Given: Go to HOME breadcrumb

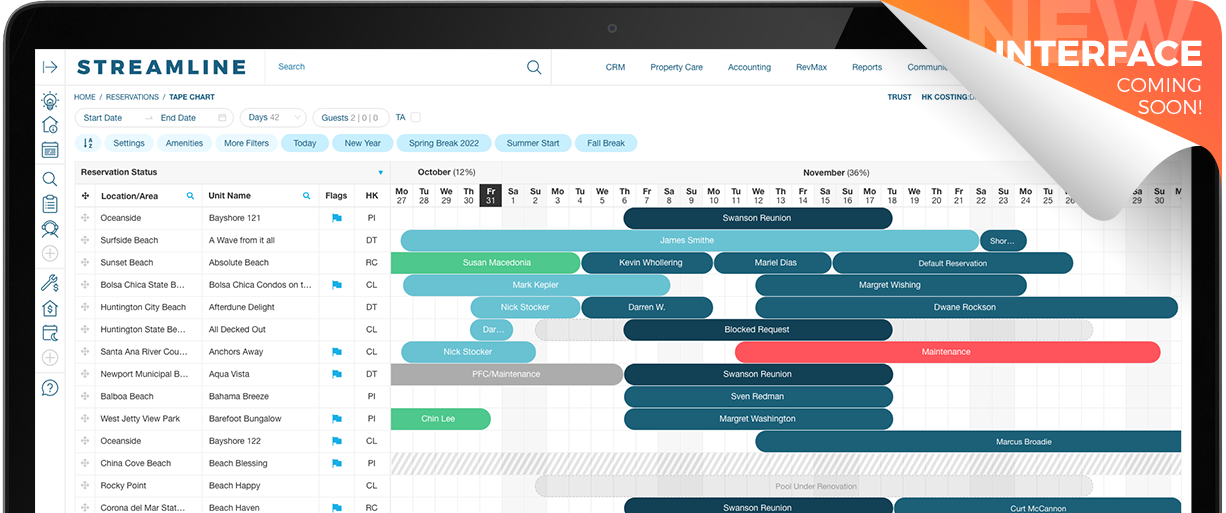Looking at the screenshot, I should (85, 97).
